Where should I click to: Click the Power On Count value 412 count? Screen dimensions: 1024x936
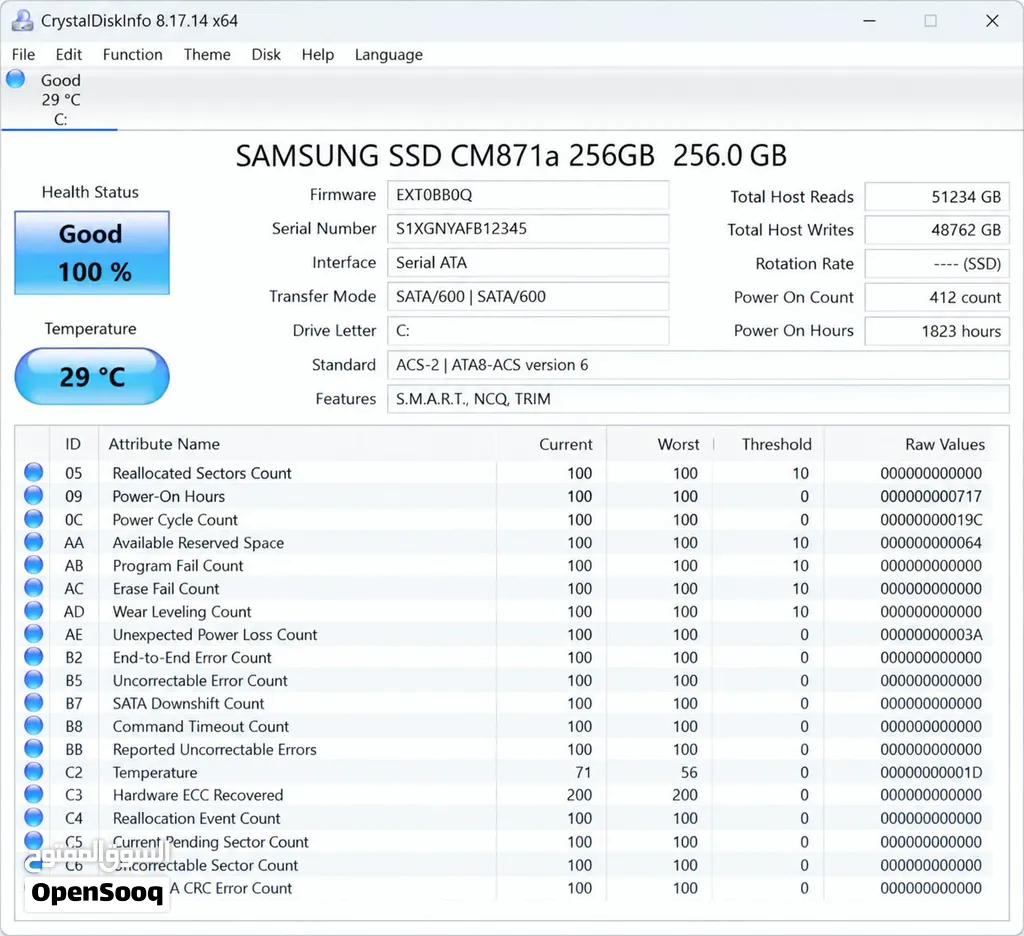pos(937,297)
